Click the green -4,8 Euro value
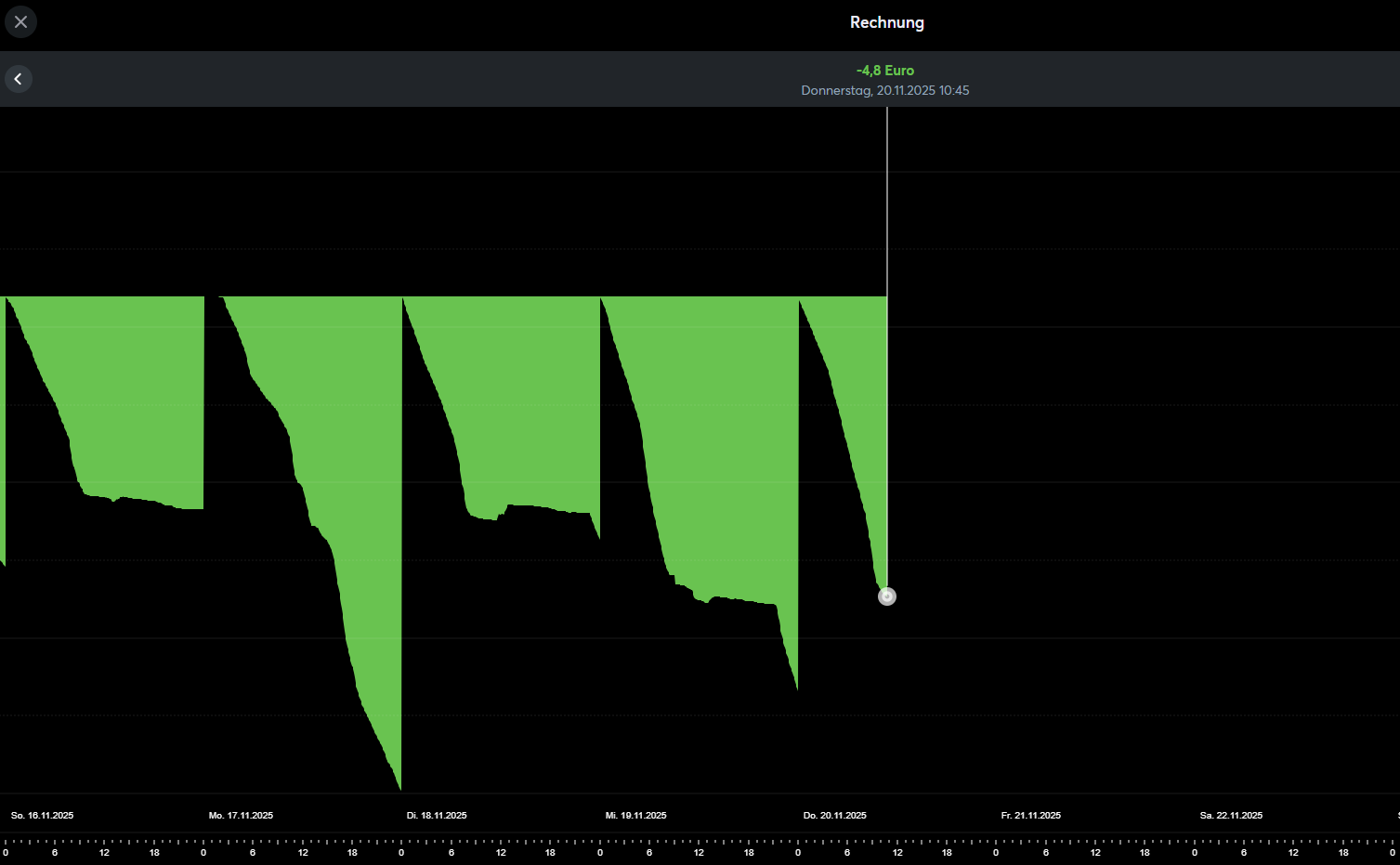Viewport: 1400px width, 865px height. 884,71
